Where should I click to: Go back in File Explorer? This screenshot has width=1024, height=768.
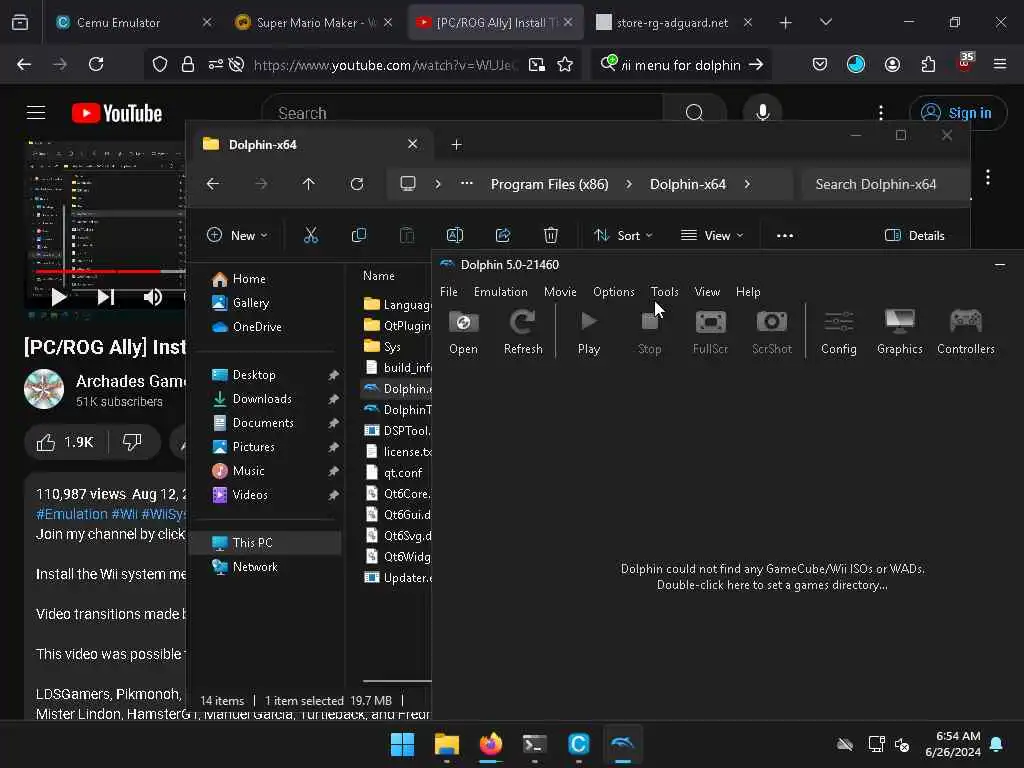click(213, 184)
